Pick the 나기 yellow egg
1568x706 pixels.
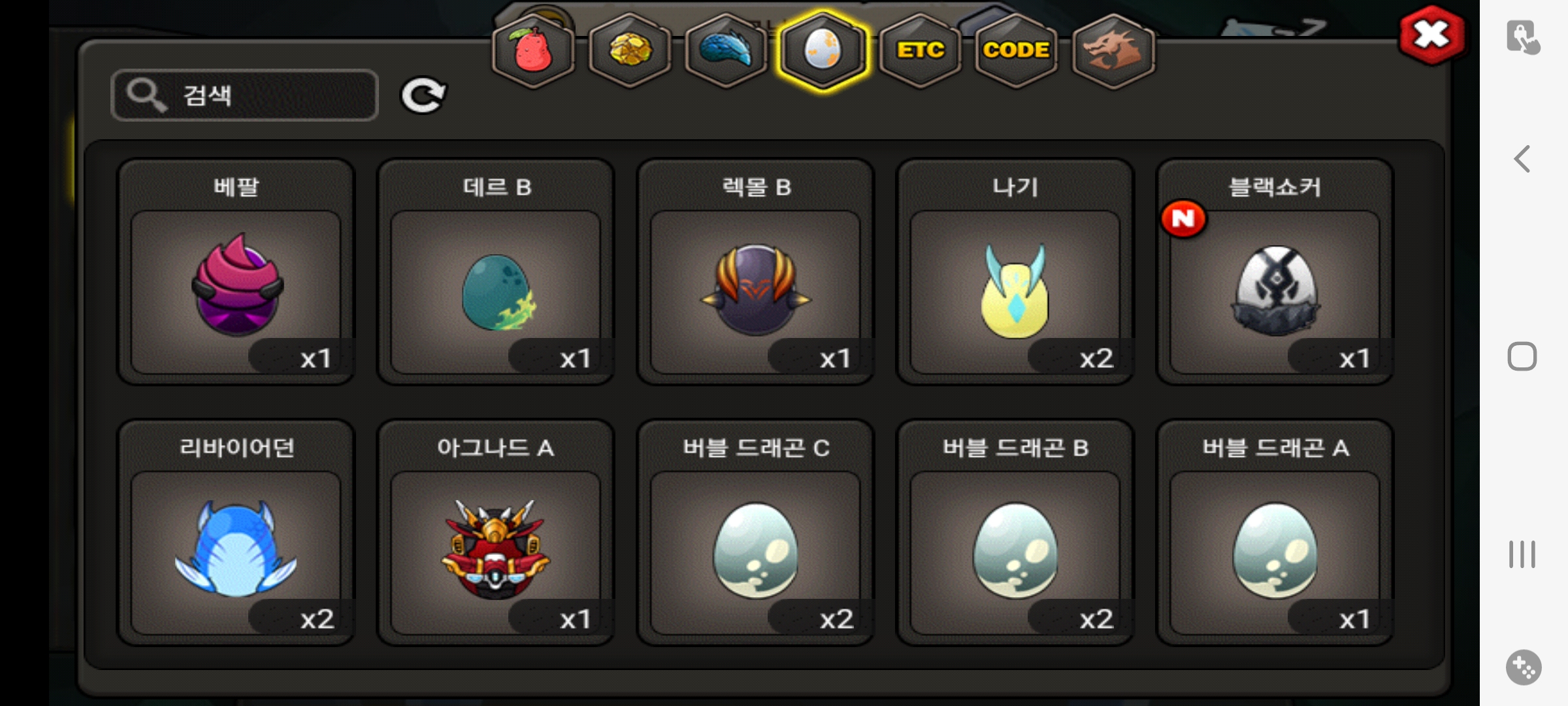point(1015,271)
